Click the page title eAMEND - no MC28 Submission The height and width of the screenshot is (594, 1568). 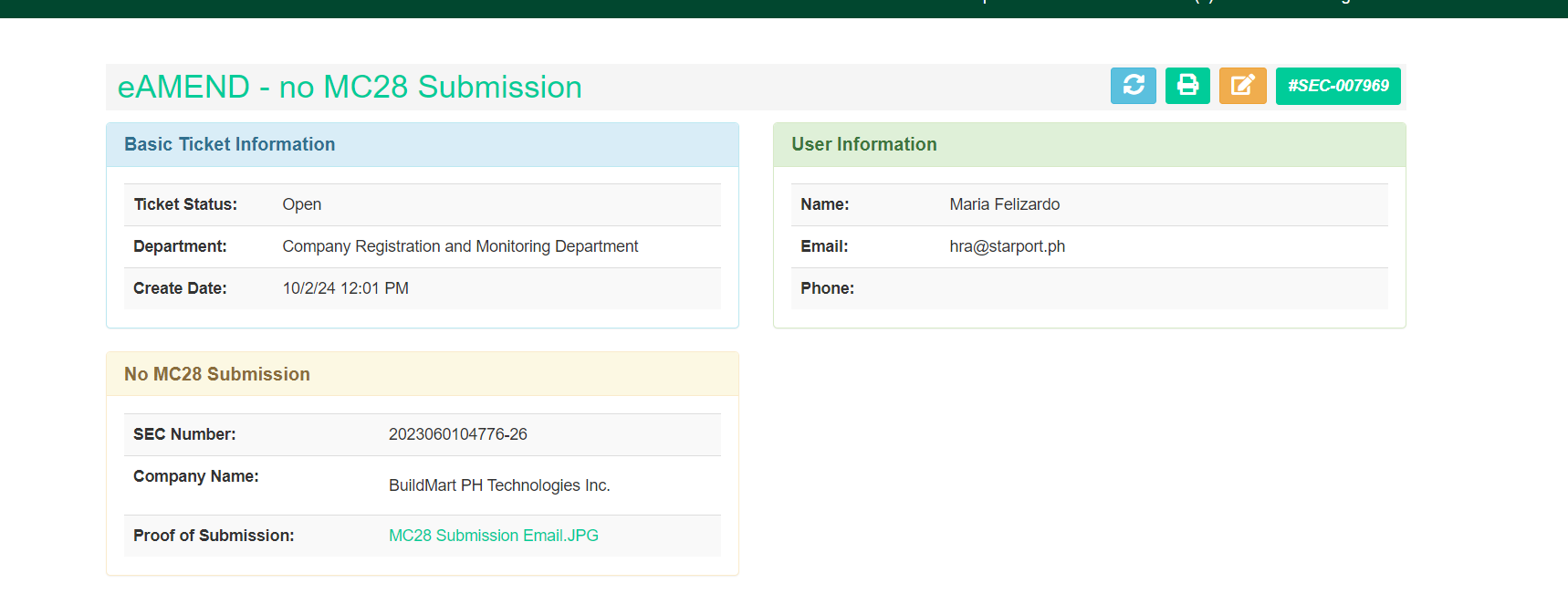[x=350, y=88]
